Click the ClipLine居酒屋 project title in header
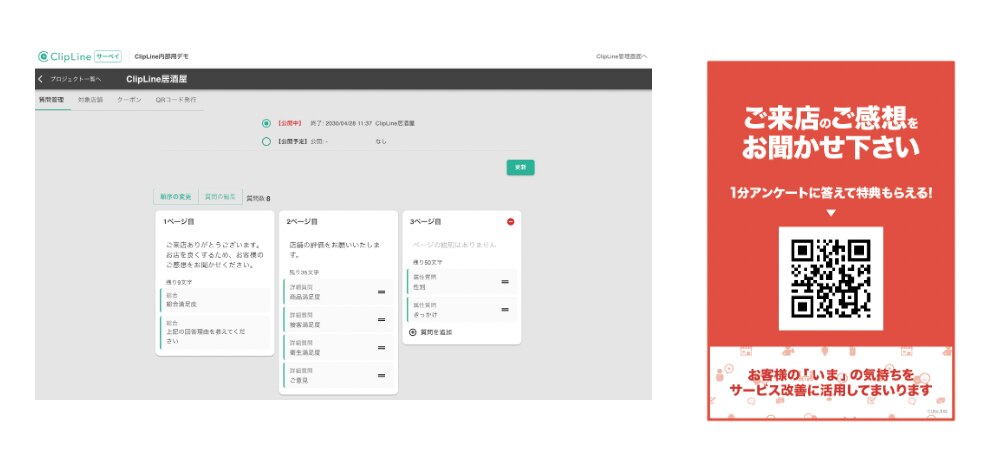 tap(157, 79)
